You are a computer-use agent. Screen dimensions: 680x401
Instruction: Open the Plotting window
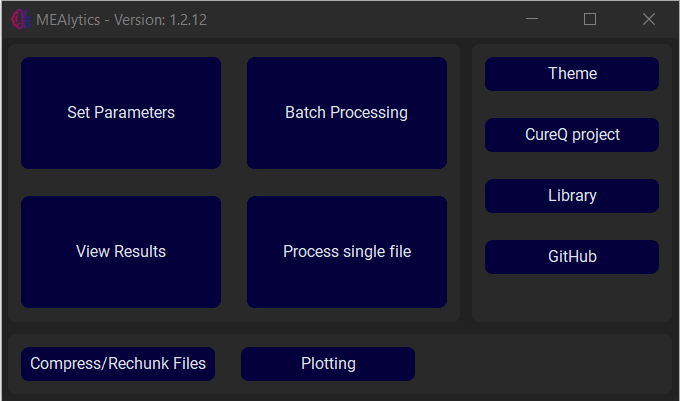click(x=328, y=364)
